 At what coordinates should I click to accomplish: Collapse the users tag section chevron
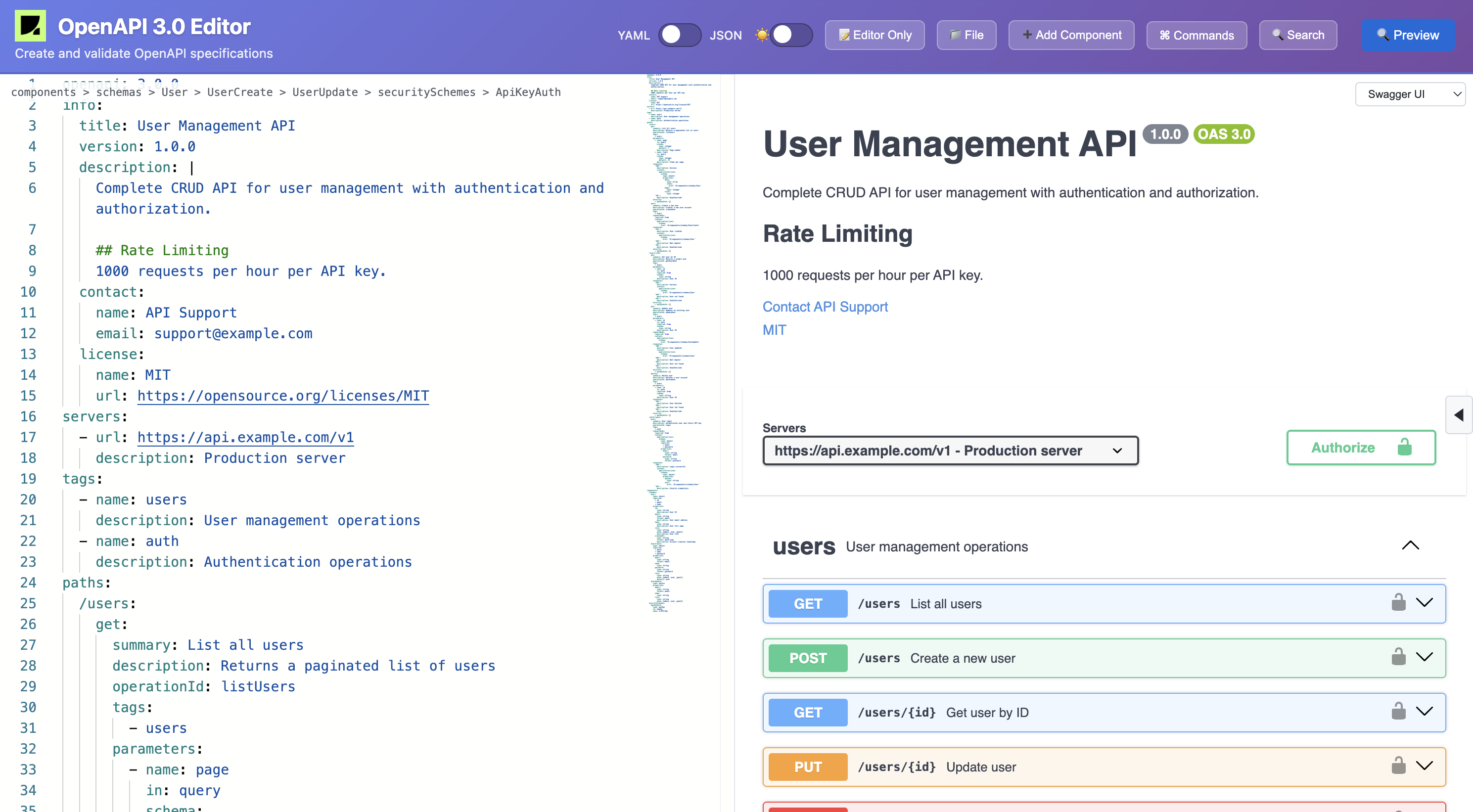pos(1411,545)
